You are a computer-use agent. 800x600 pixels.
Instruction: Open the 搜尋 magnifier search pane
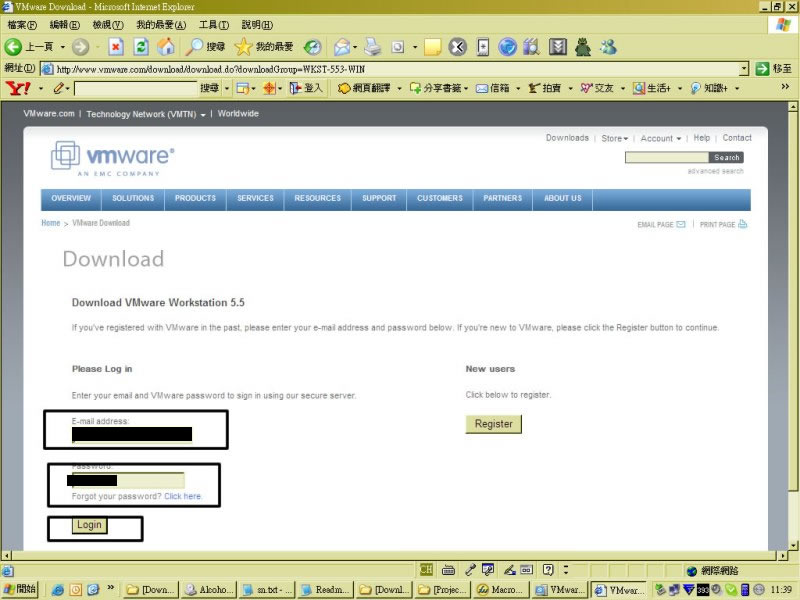[x=205, y=47]
